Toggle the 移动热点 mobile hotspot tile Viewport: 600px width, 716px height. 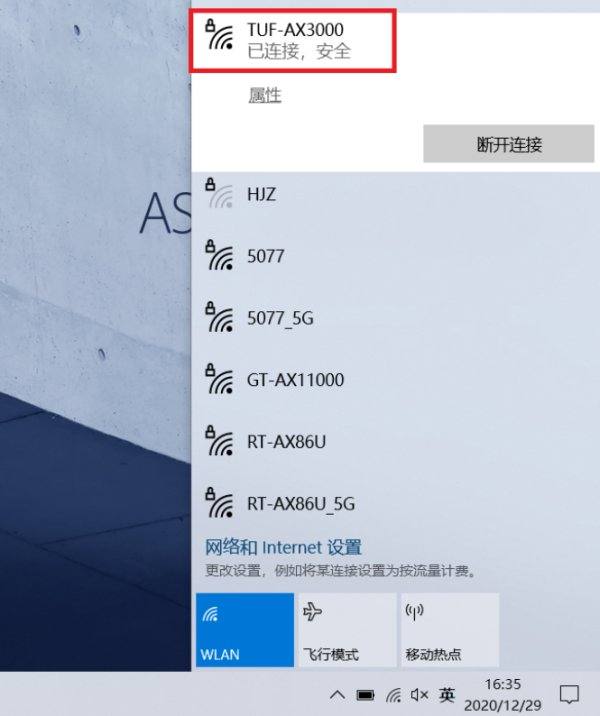pos(450,630)
